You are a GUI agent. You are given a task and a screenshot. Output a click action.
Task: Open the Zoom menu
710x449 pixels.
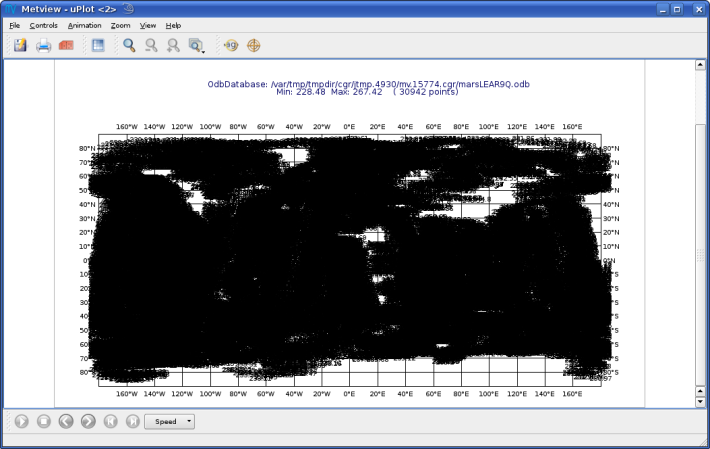point(120,25)
